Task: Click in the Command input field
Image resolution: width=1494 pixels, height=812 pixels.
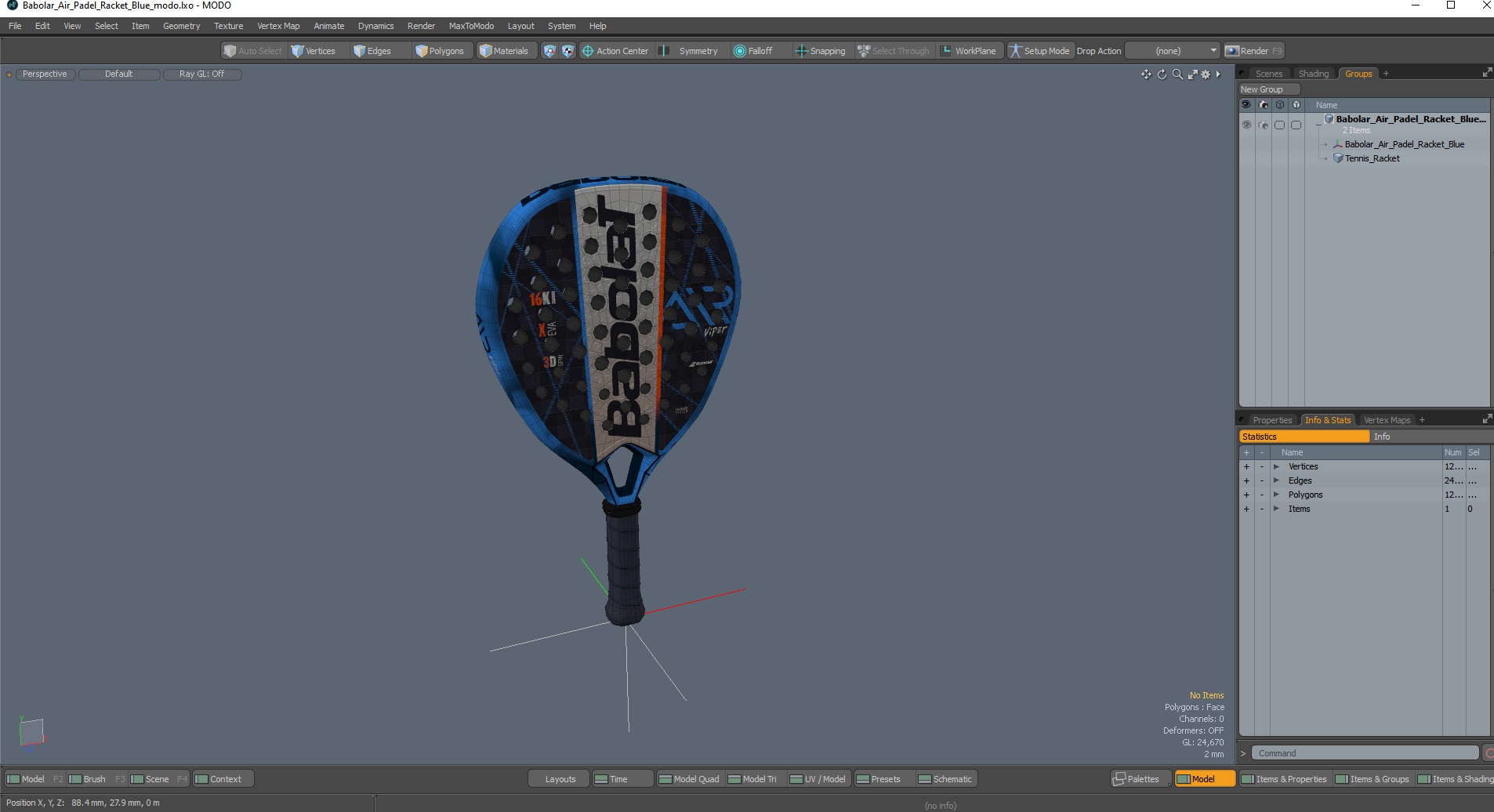Action: [1364, 753]
